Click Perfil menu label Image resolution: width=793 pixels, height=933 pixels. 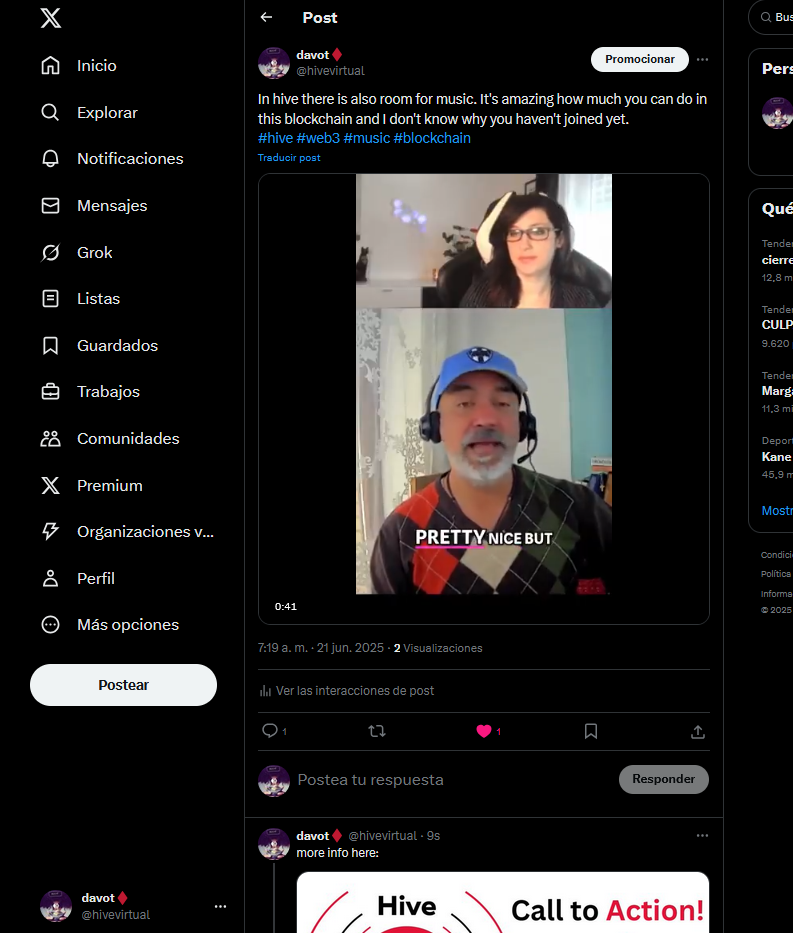[x=96, y=578]
